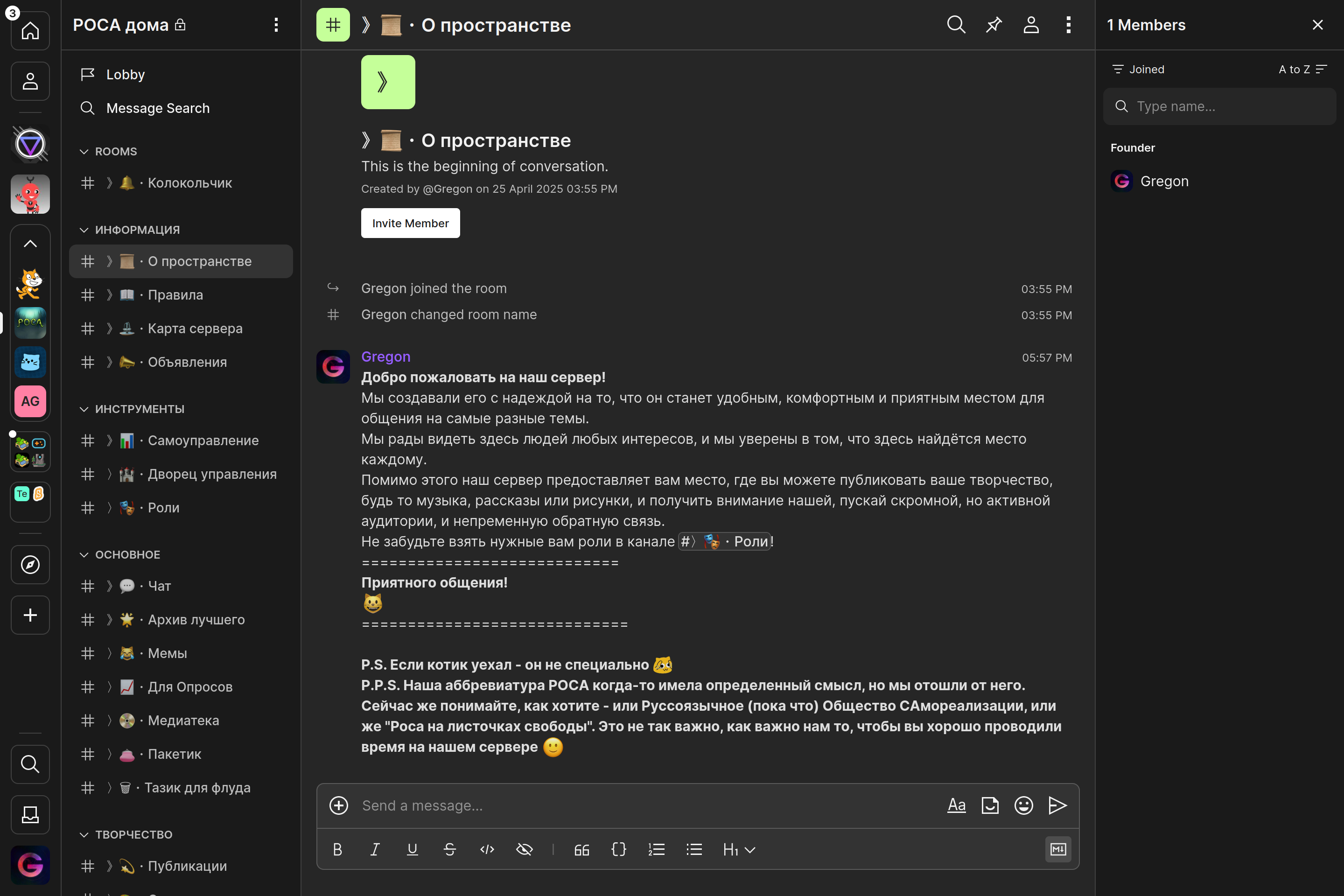The image size is (1344, 896).
Task: Select Lobby in the space menu
Action: 125,74
